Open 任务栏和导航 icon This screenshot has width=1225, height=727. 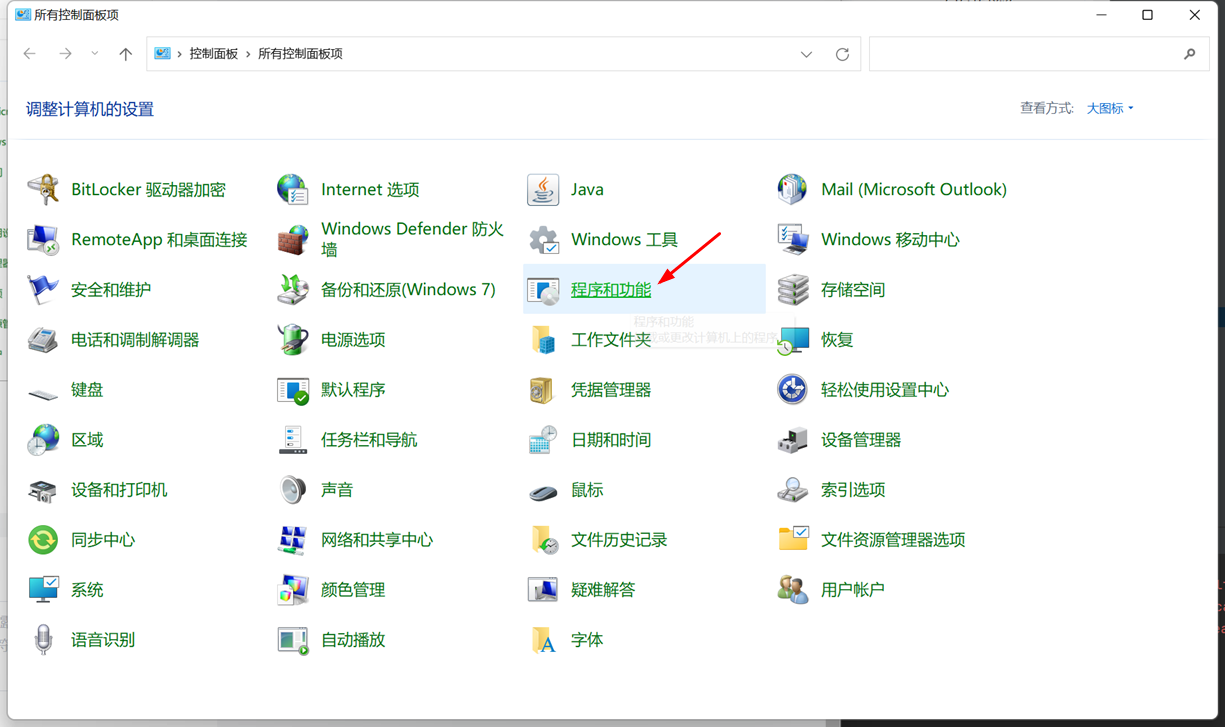tap(293, 440)
